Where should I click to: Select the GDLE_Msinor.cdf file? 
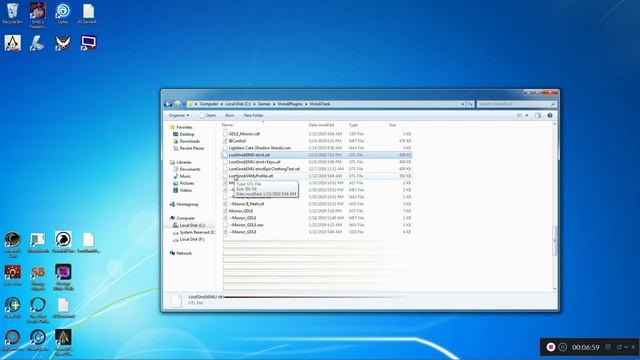pyautogui.click(x=317, y=134)
